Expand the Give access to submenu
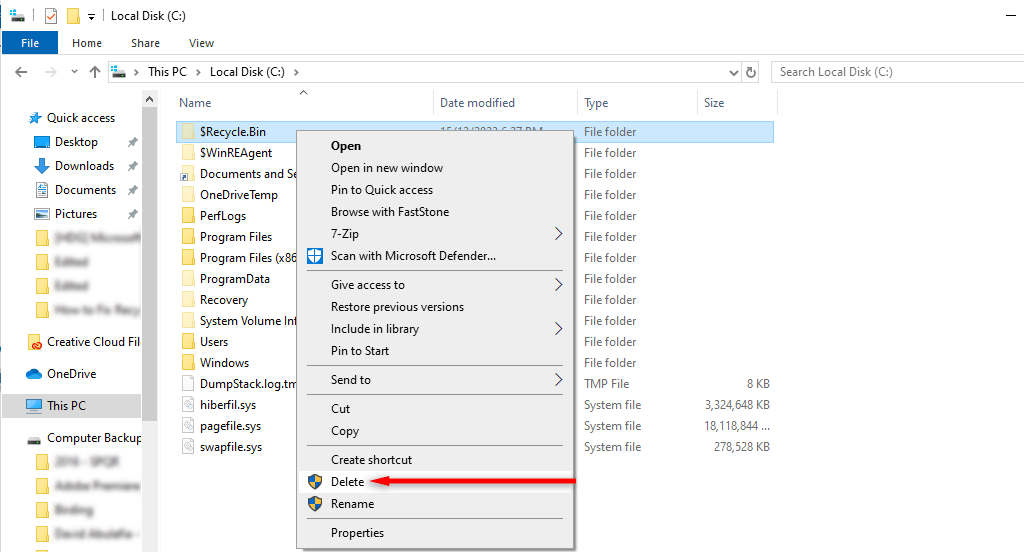Screen dimensions: 1024x552 click(x=558, y=285)
